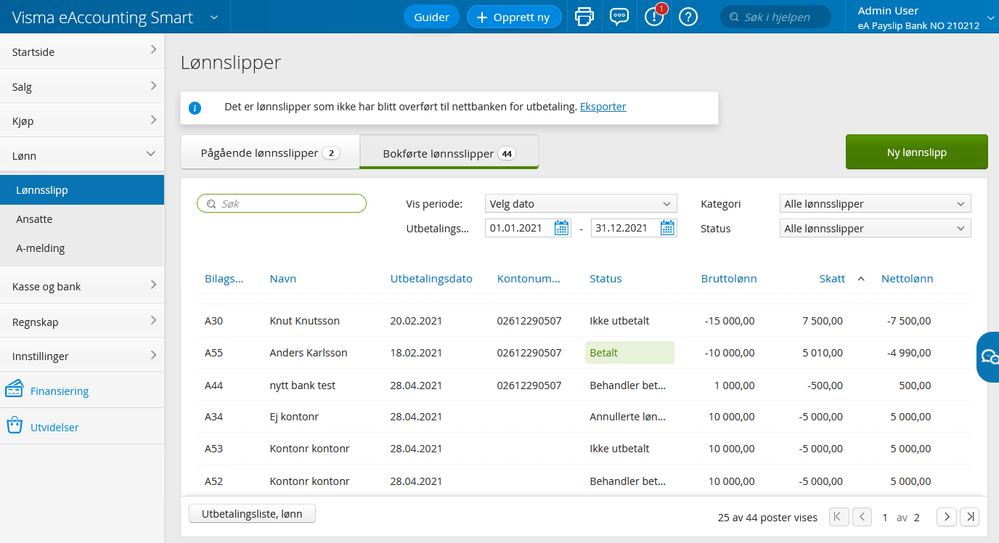Open the Kategori dropdown
This screenshot has width=999, height=543.
875,204
